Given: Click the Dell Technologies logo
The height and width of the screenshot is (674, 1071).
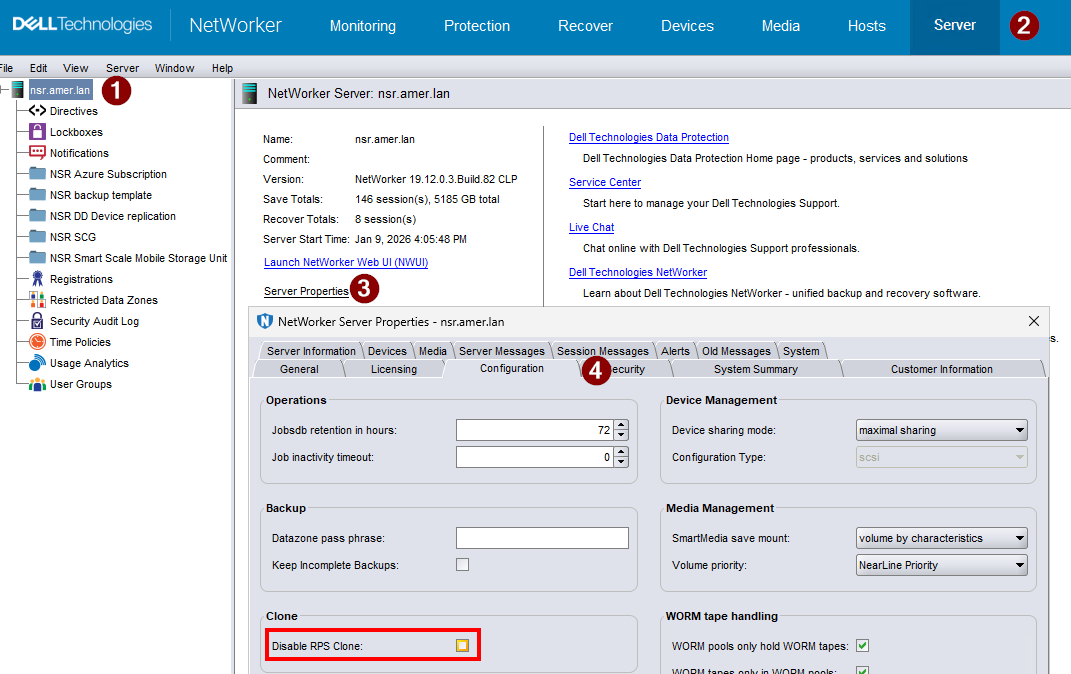Looking at the screenshot, I should point(82,25).
